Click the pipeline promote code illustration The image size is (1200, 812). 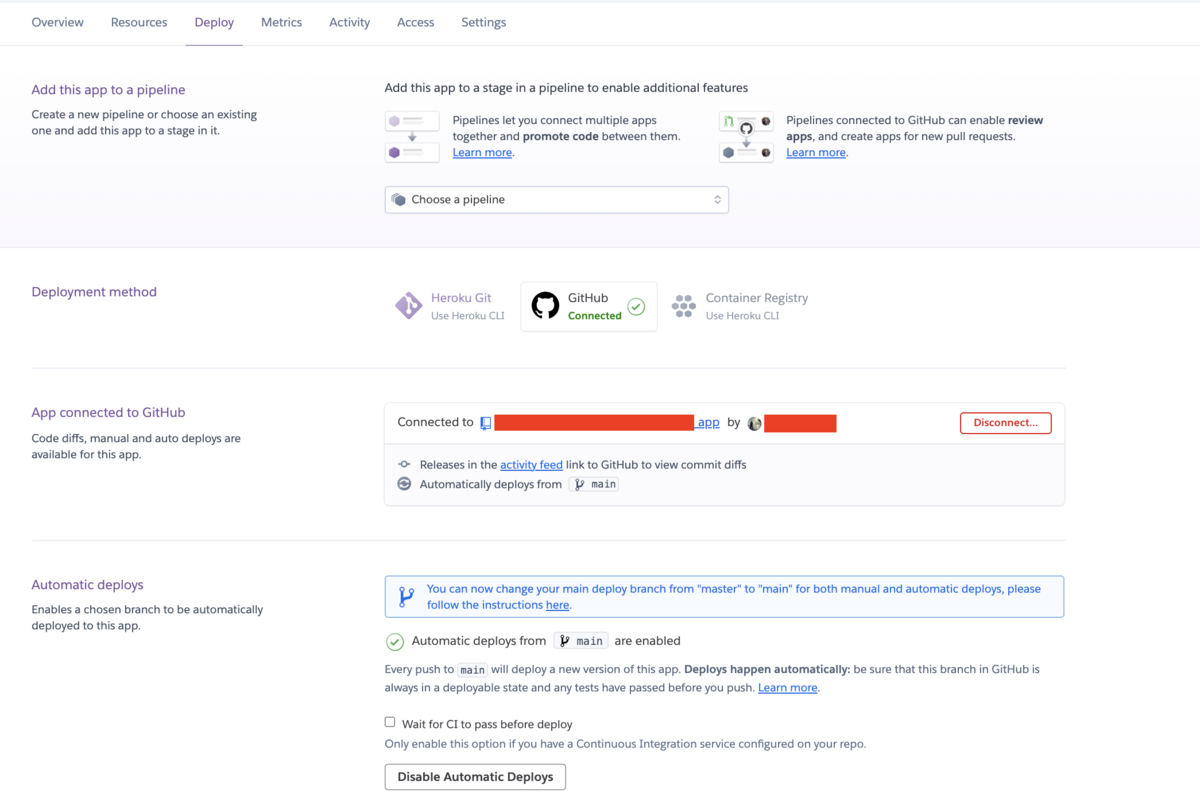(x=412, y=137)
